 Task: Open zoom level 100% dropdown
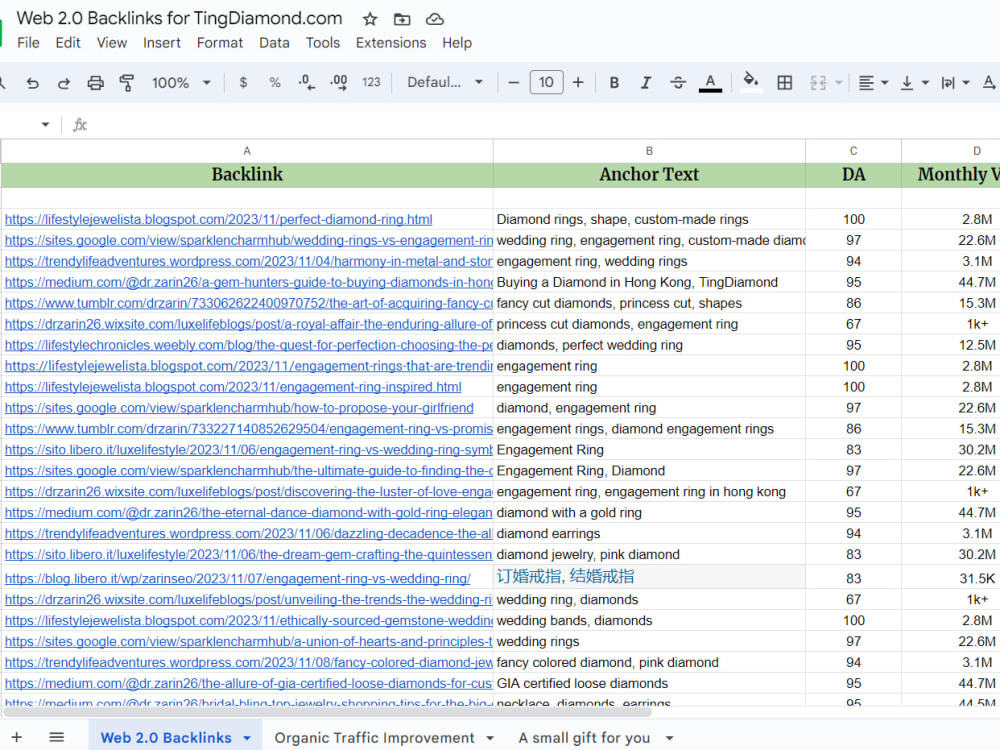181,82
